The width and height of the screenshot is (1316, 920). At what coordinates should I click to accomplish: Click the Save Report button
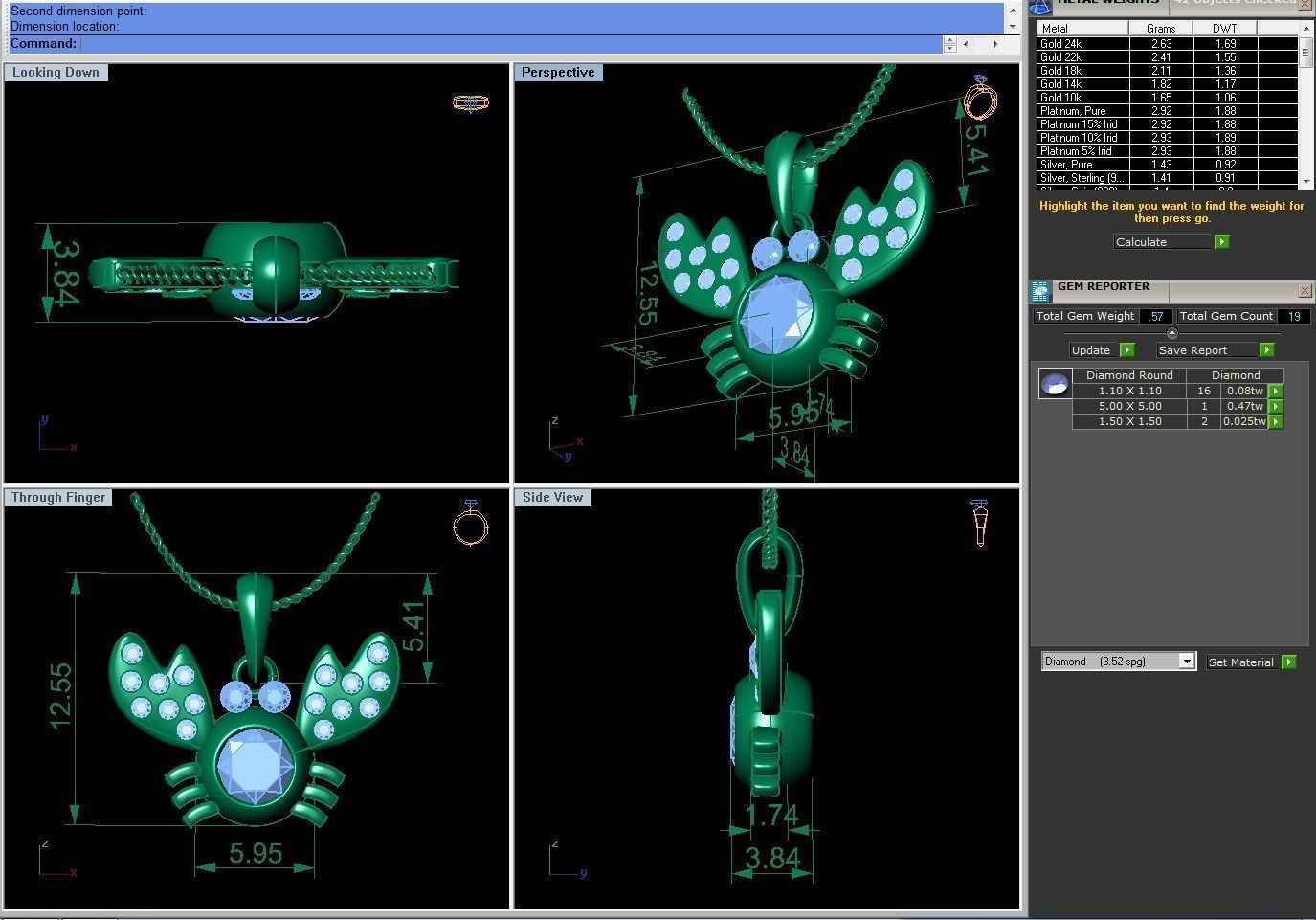[x=1207, y=350]
